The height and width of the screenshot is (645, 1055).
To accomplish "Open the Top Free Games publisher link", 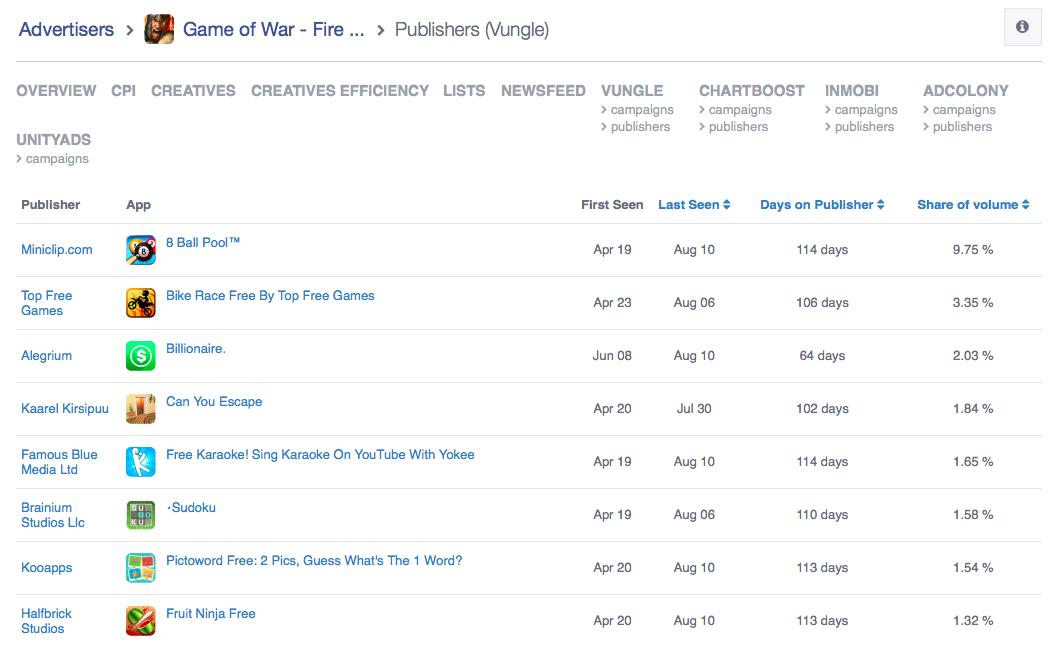I will pos(46,303).
